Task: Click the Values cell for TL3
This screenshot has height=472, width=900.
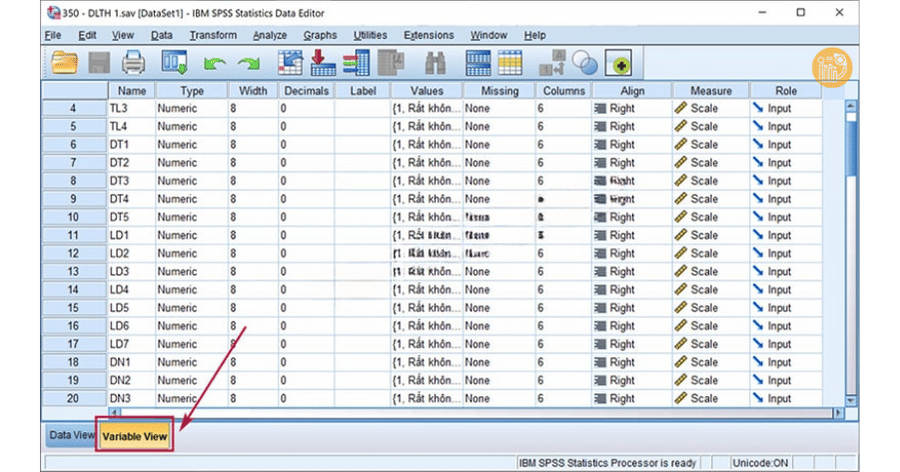Action: pyautogui.click(x=426, y=108)
